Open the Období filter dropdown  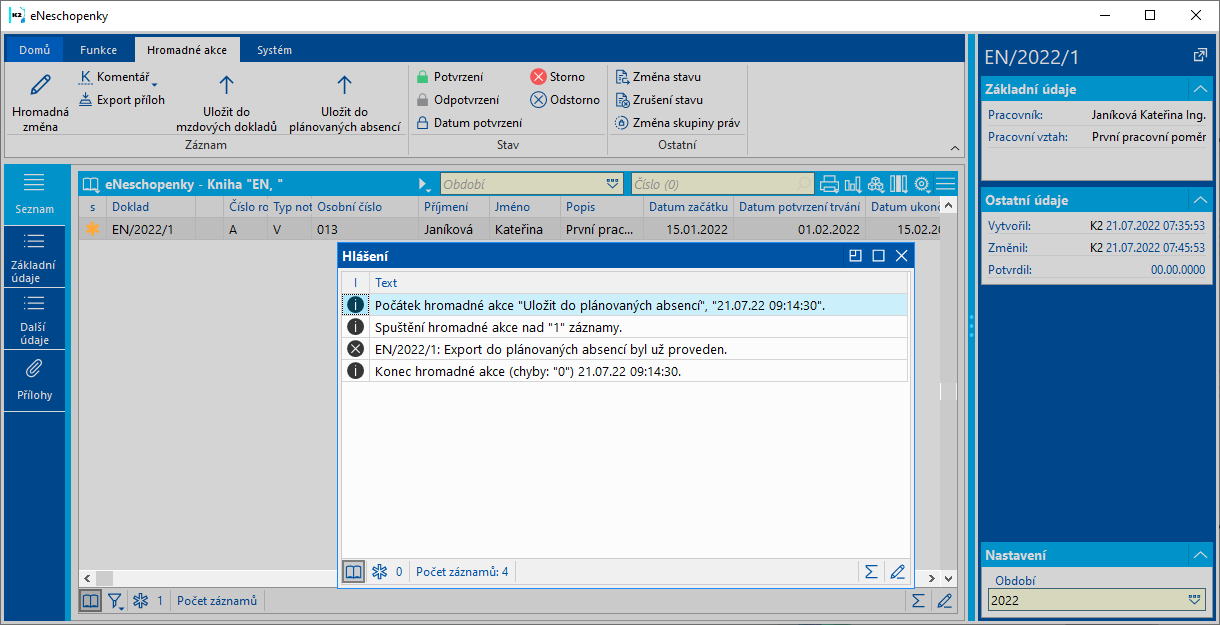tap(613, 184)
